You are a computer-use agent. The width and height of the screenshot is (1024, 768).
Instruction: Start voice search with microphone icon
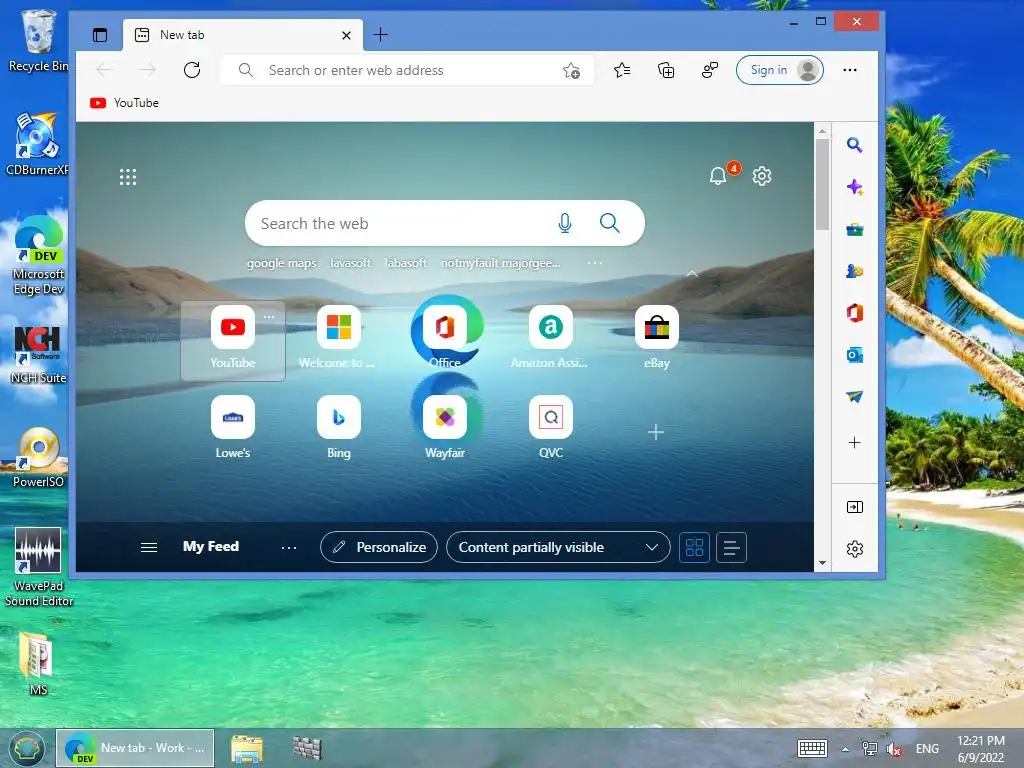point(565,223)
